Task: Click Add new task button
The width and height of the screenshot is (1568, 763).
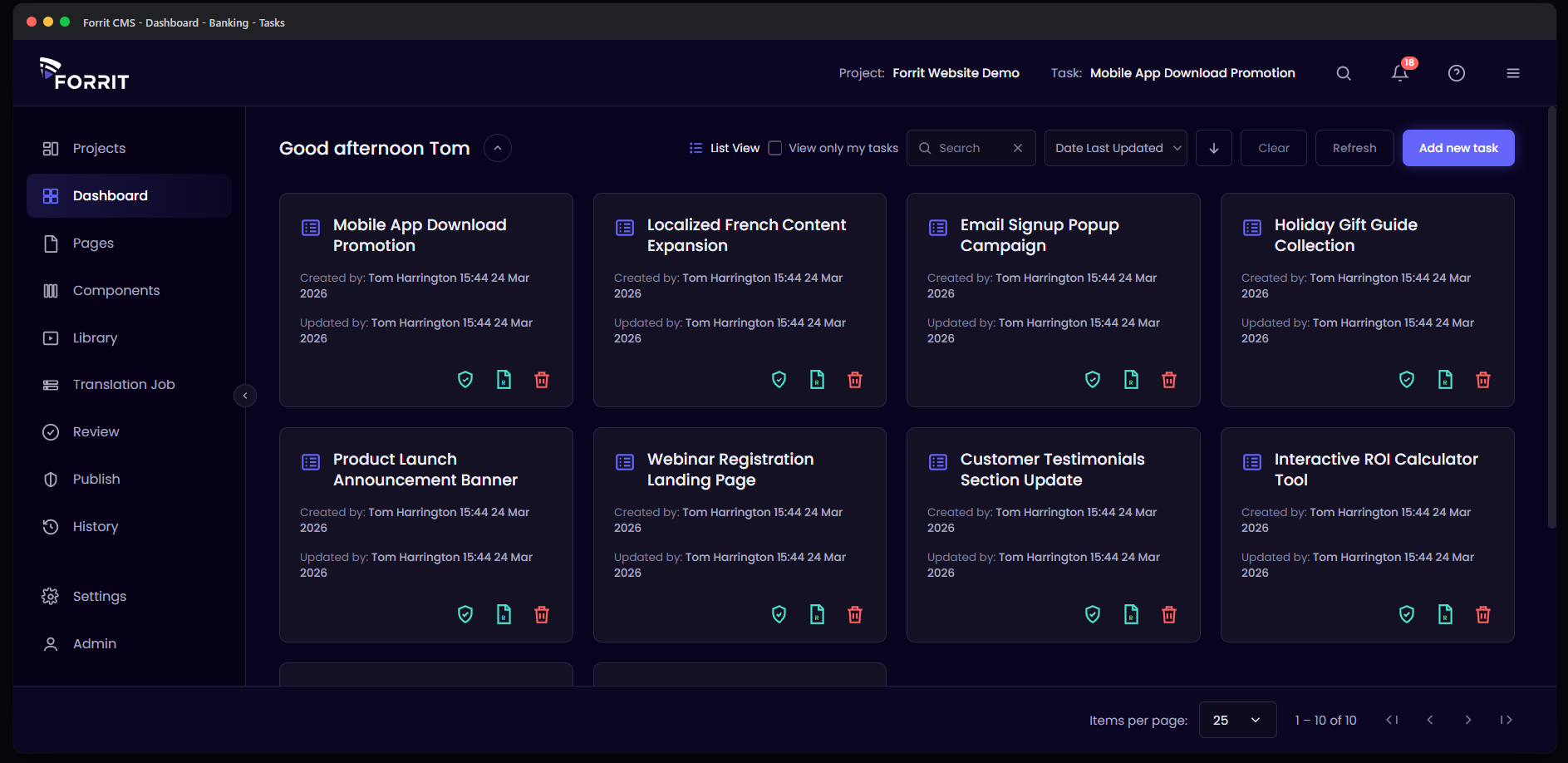Action: pyautogui.click(x=1458, y=148)
